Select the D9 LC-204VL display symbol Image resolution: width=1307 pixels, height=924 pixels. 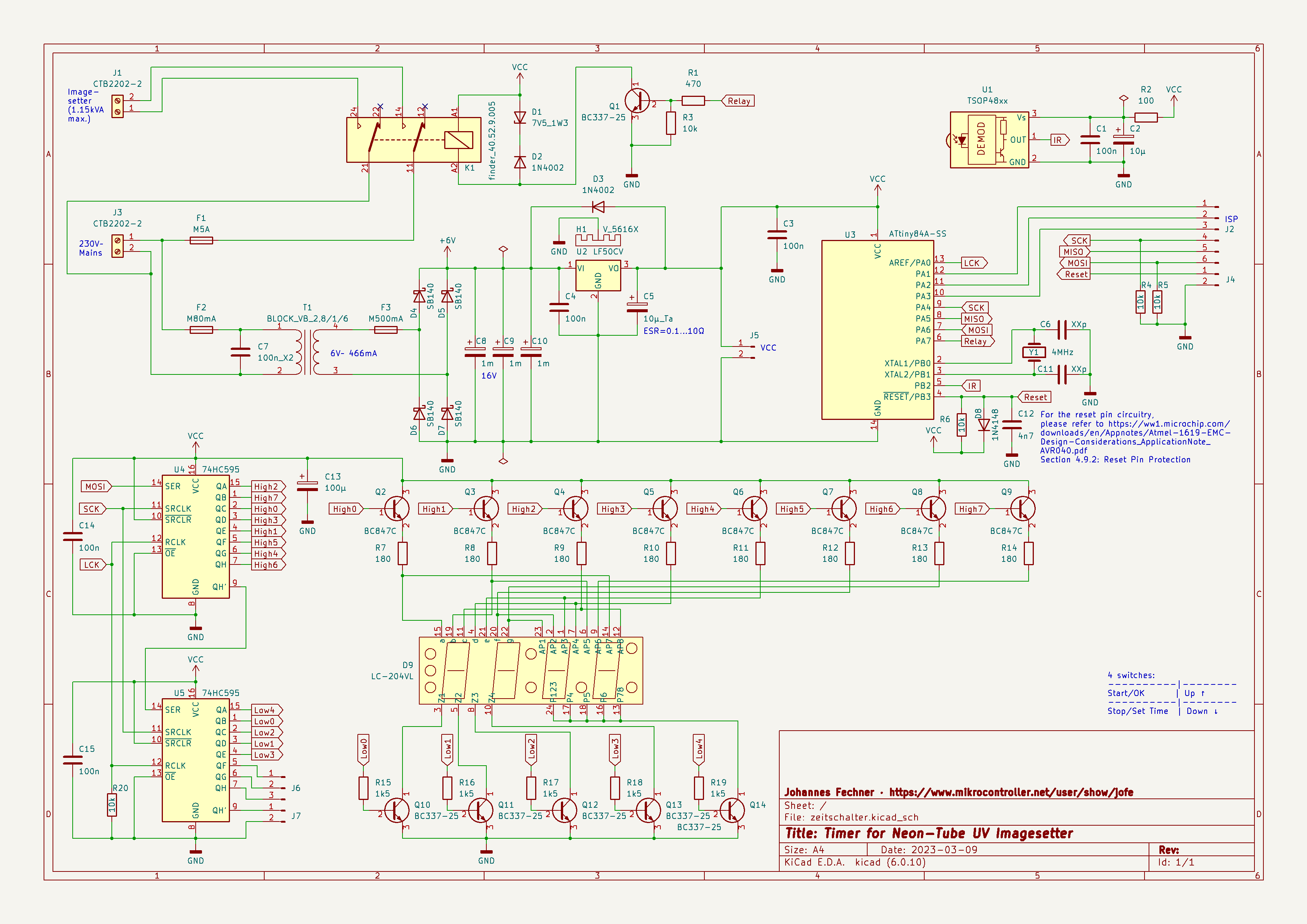pos(531,670)
